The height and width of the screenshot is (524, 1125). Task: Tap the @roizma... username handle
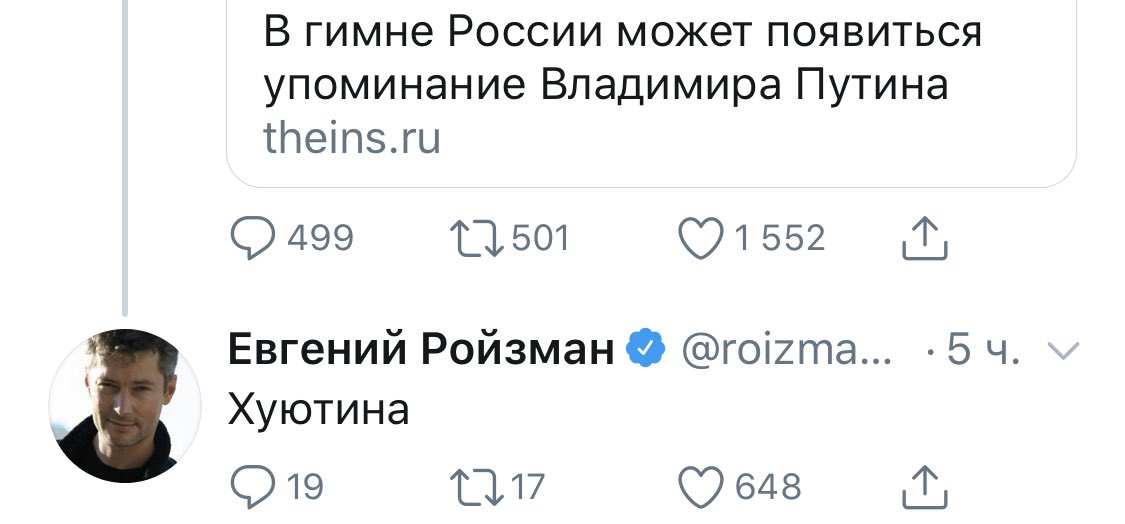click(x=785, y=350)
